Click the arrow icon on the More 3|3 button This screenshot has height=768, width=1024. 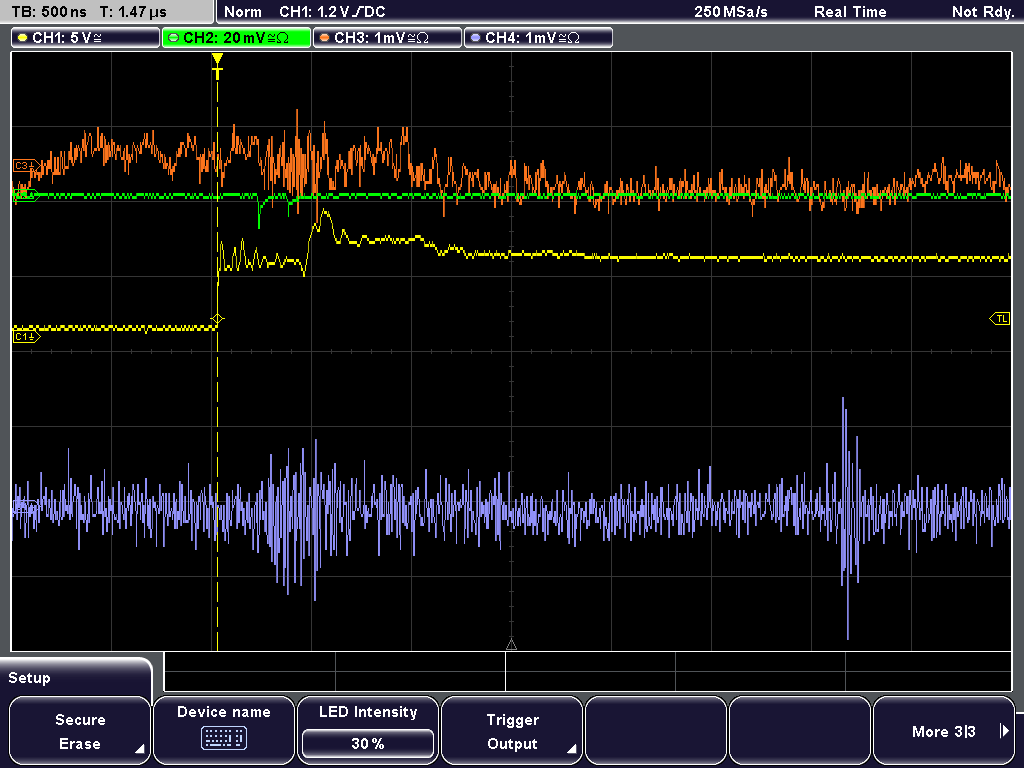click(x=1004, y=731)
